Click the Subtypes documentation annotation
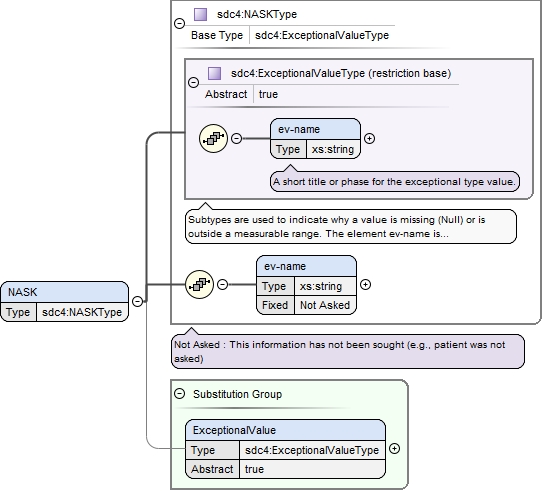Viewport: 543px width, 491px height. coord(351,226)
